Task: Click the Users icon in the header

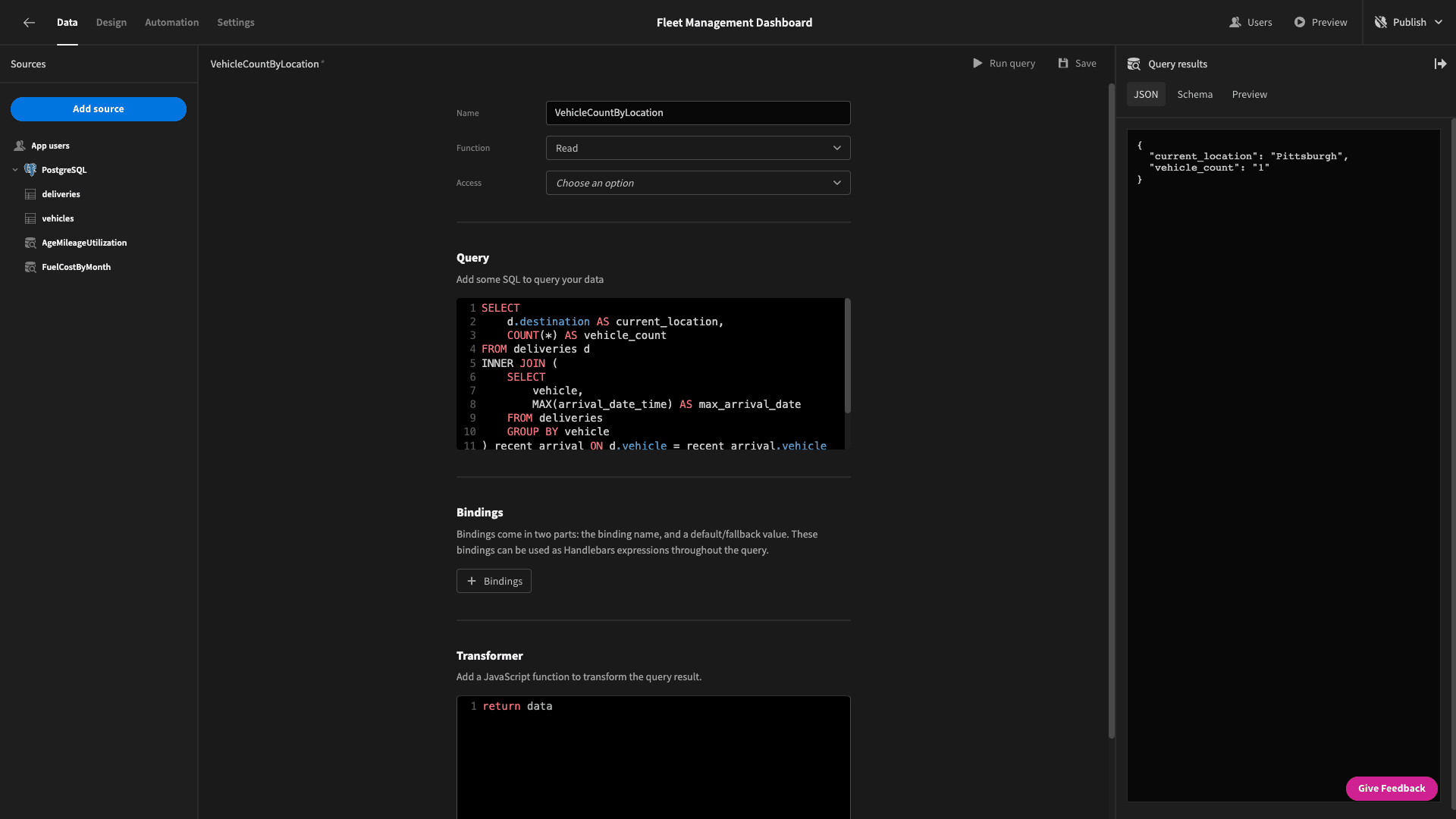Action: click(1235, 23)
